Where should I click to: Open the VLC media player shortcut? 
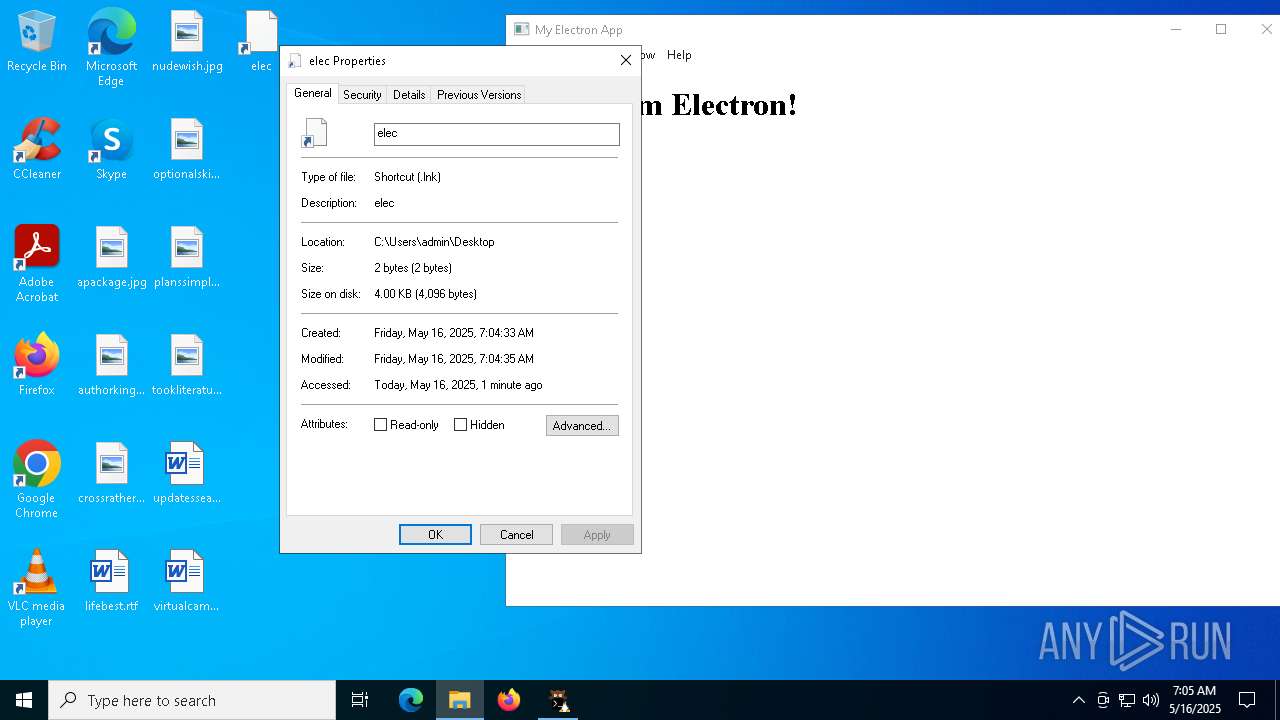click(x=37, y=588)
